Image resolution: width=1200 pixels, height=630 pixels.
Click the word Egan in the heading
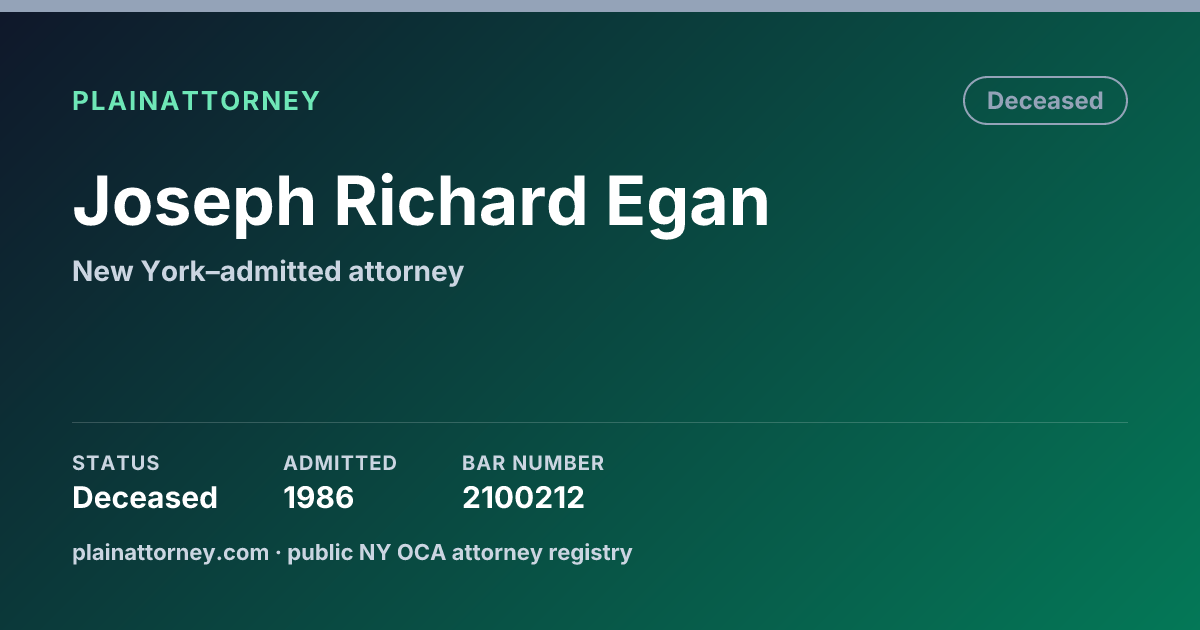point(688,204)
